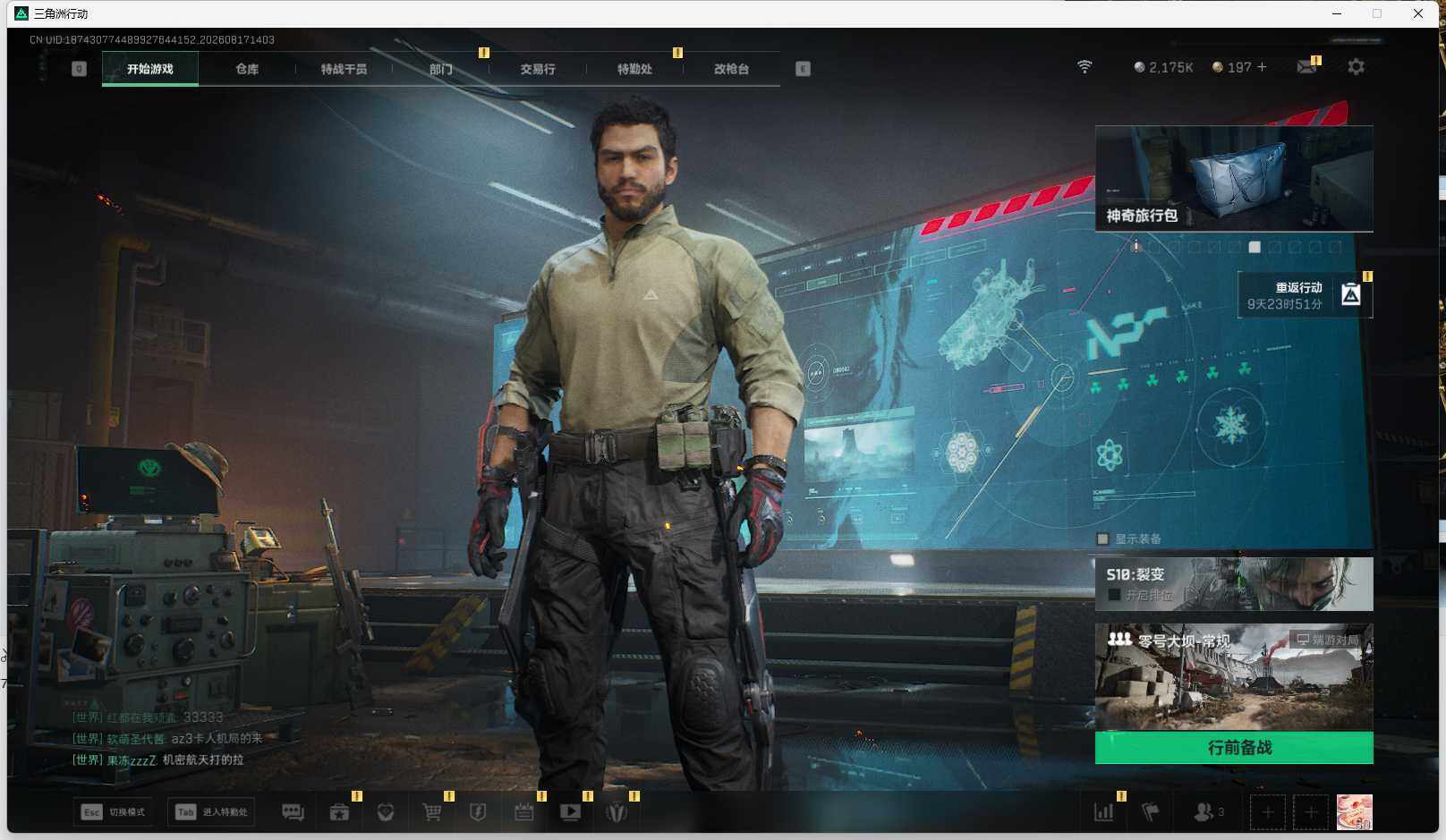The height and width of the screenshot is (840, 1446).
Task: Open the 神奇旅行包 promo banner
Action: tap(1234, 179)
